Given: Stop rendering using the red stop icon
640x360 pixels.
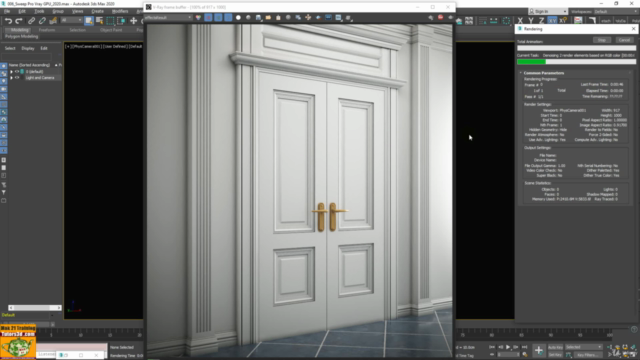Looking at the screenshot, I should pyautogui.click(x=440, y=18).
